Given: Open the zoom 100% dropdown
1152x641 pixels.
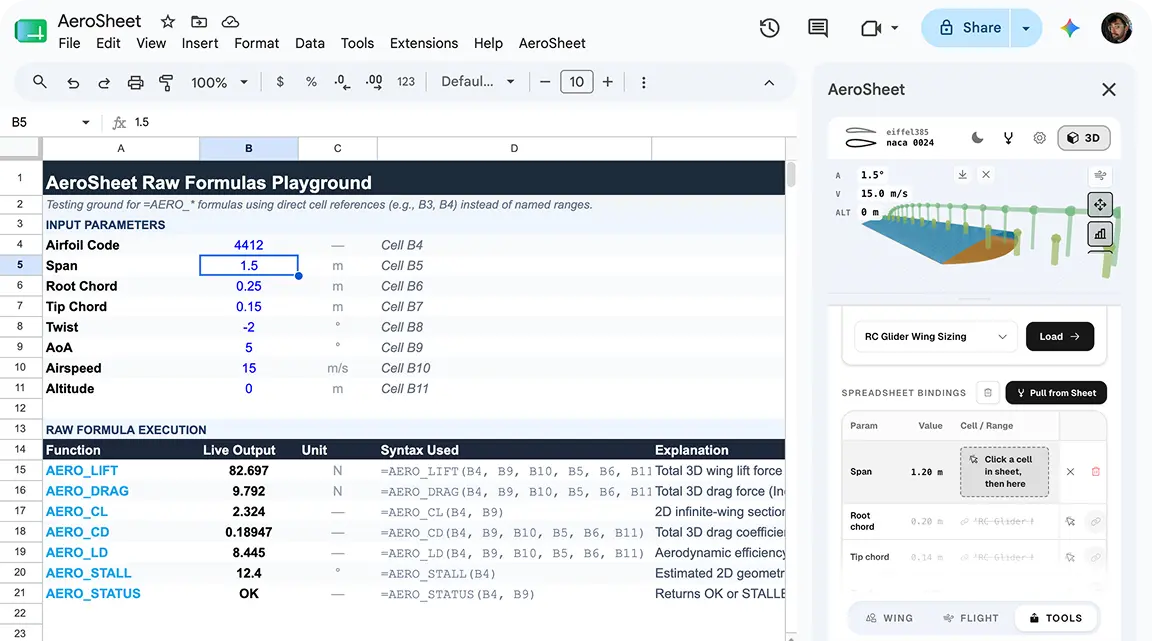Looking at the screenshot, I should click(x=219, y=82).
